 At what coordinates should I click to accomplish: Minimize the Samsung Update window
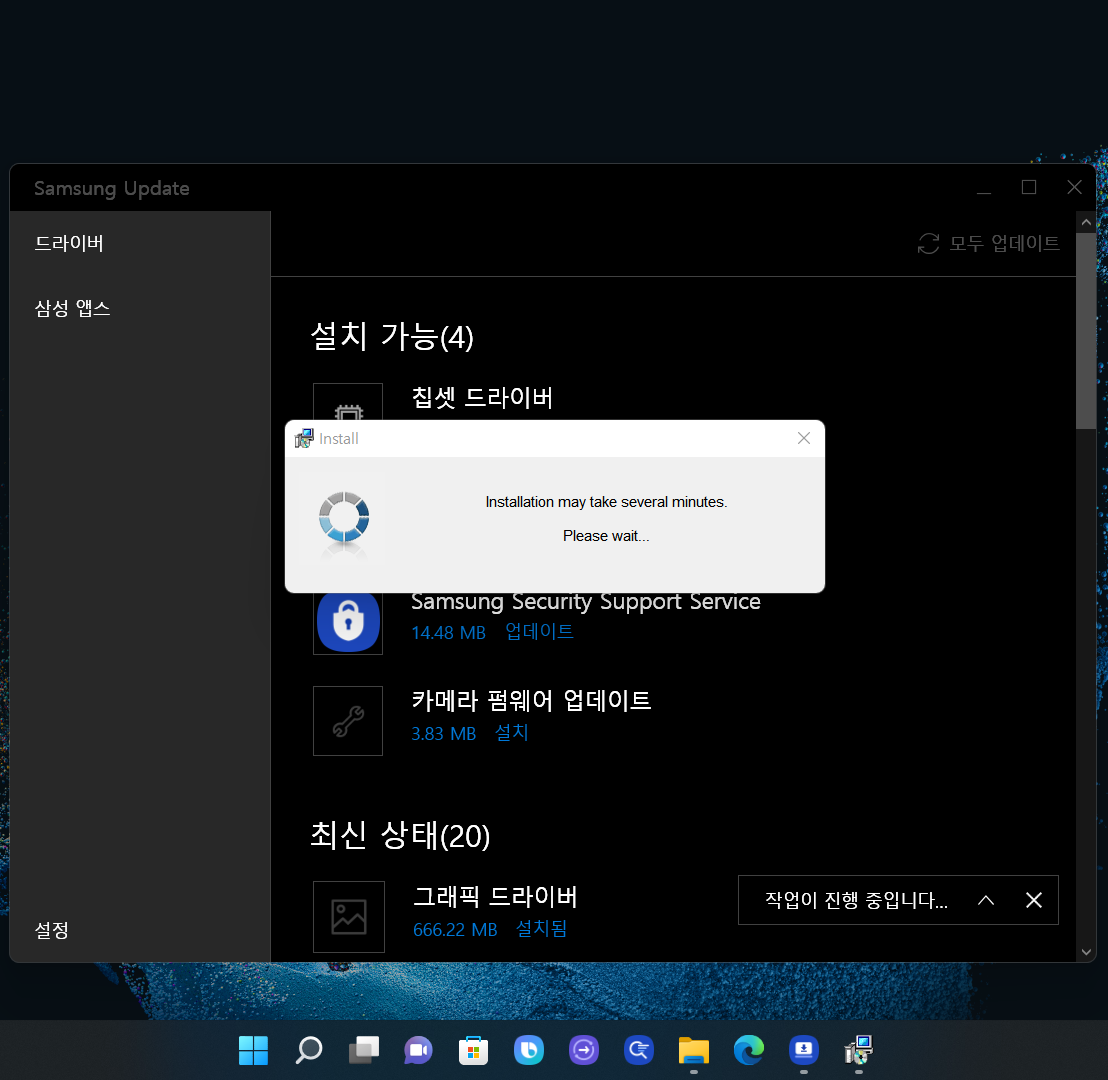pyautogui.click(x=984, y=187)
